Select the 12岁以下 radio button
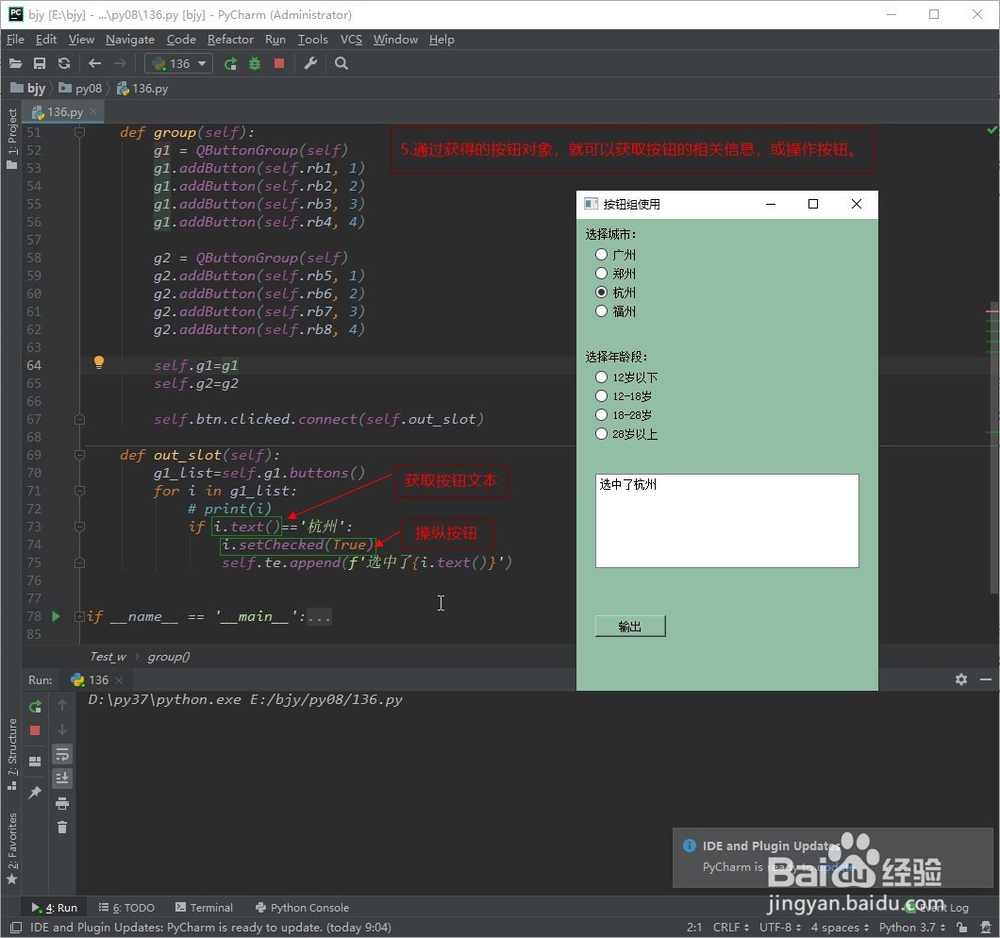 tap(601, 377)
